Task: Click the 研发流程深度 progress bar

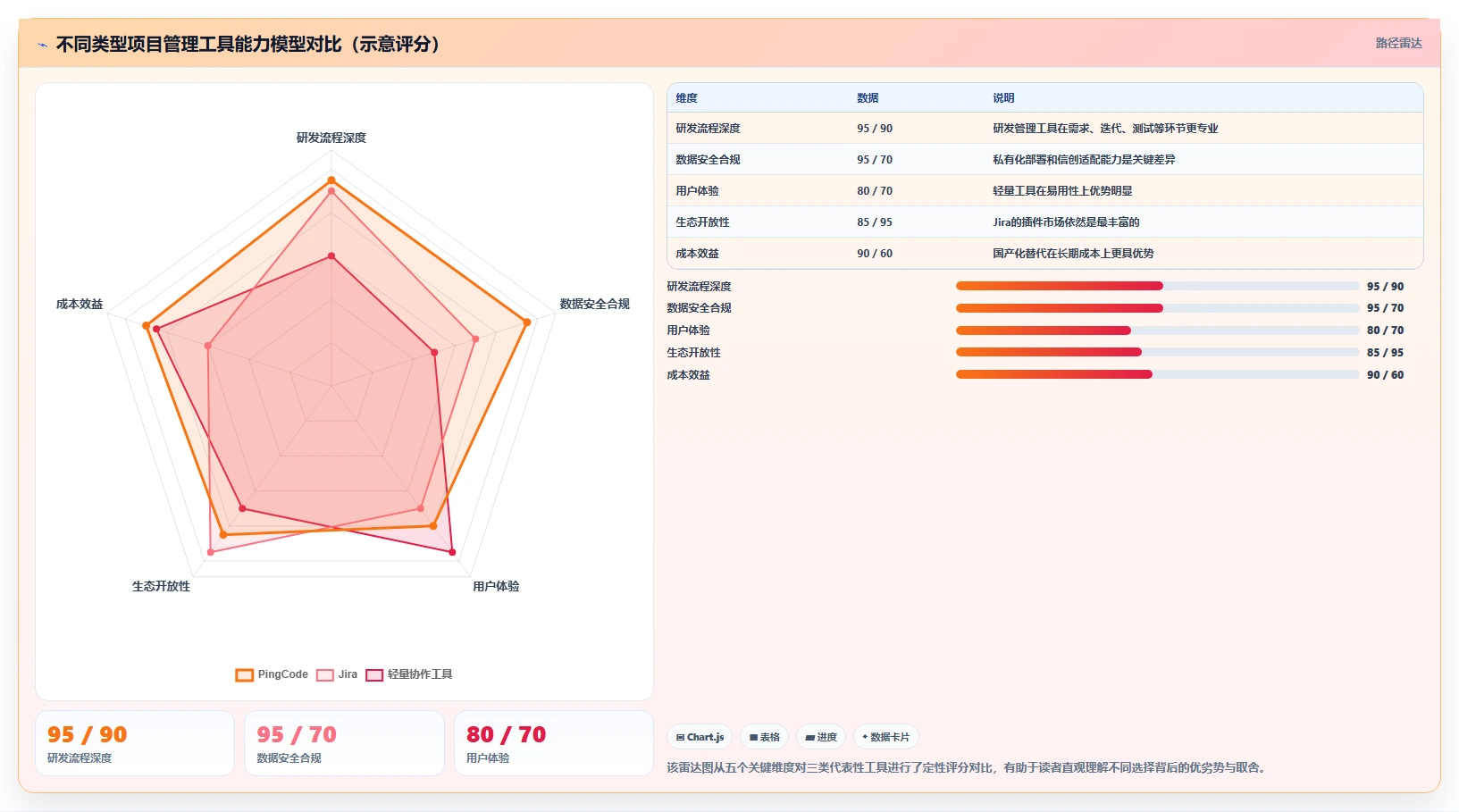Action: tap(1158, 286)
